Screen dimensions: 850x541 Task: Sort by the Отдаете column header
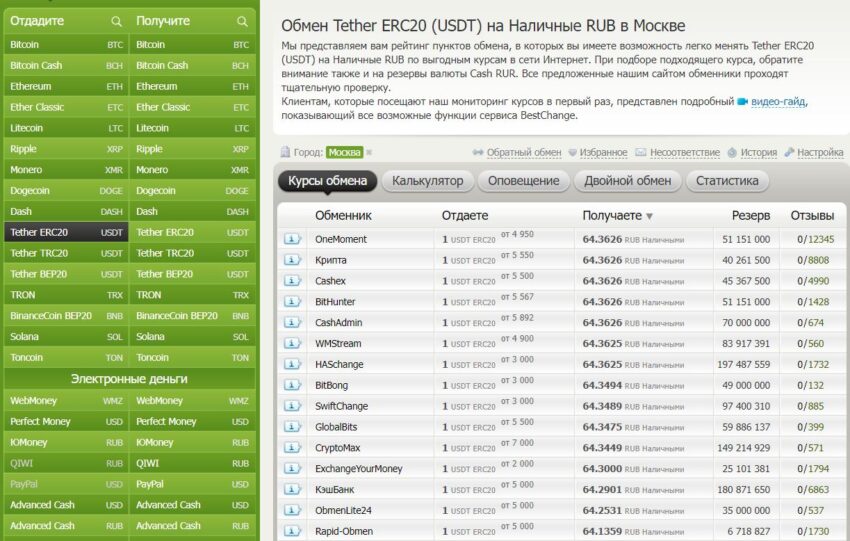(465, 216)
